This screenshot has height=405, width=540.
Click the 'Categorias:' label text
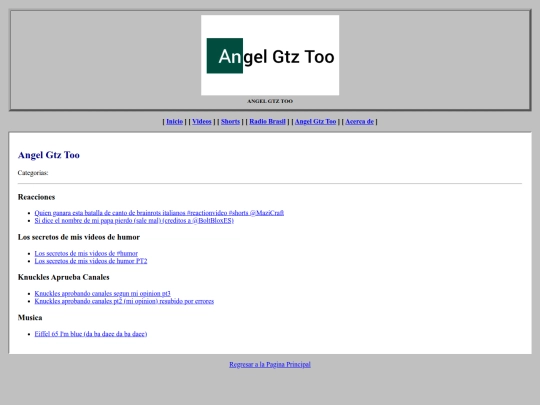tap(33, 173)
